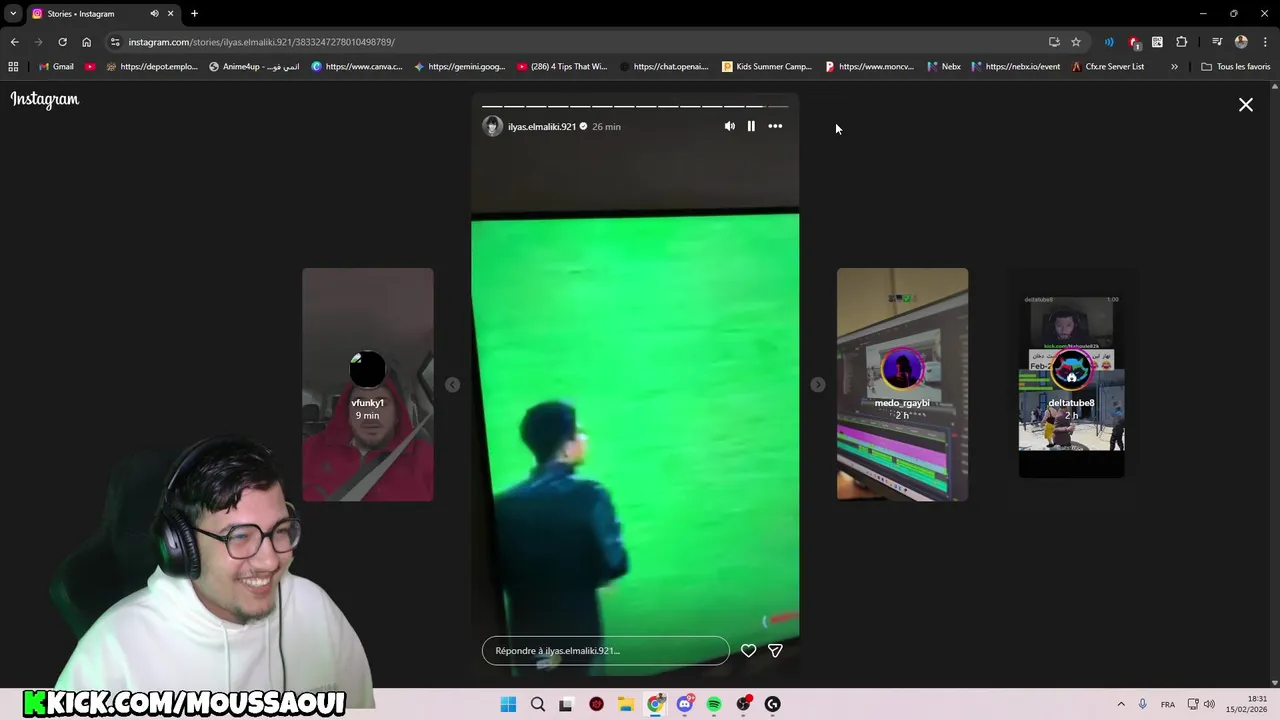Switch to Chrome on the taskbar
The image size is (1280, 720).
[655, 704]
